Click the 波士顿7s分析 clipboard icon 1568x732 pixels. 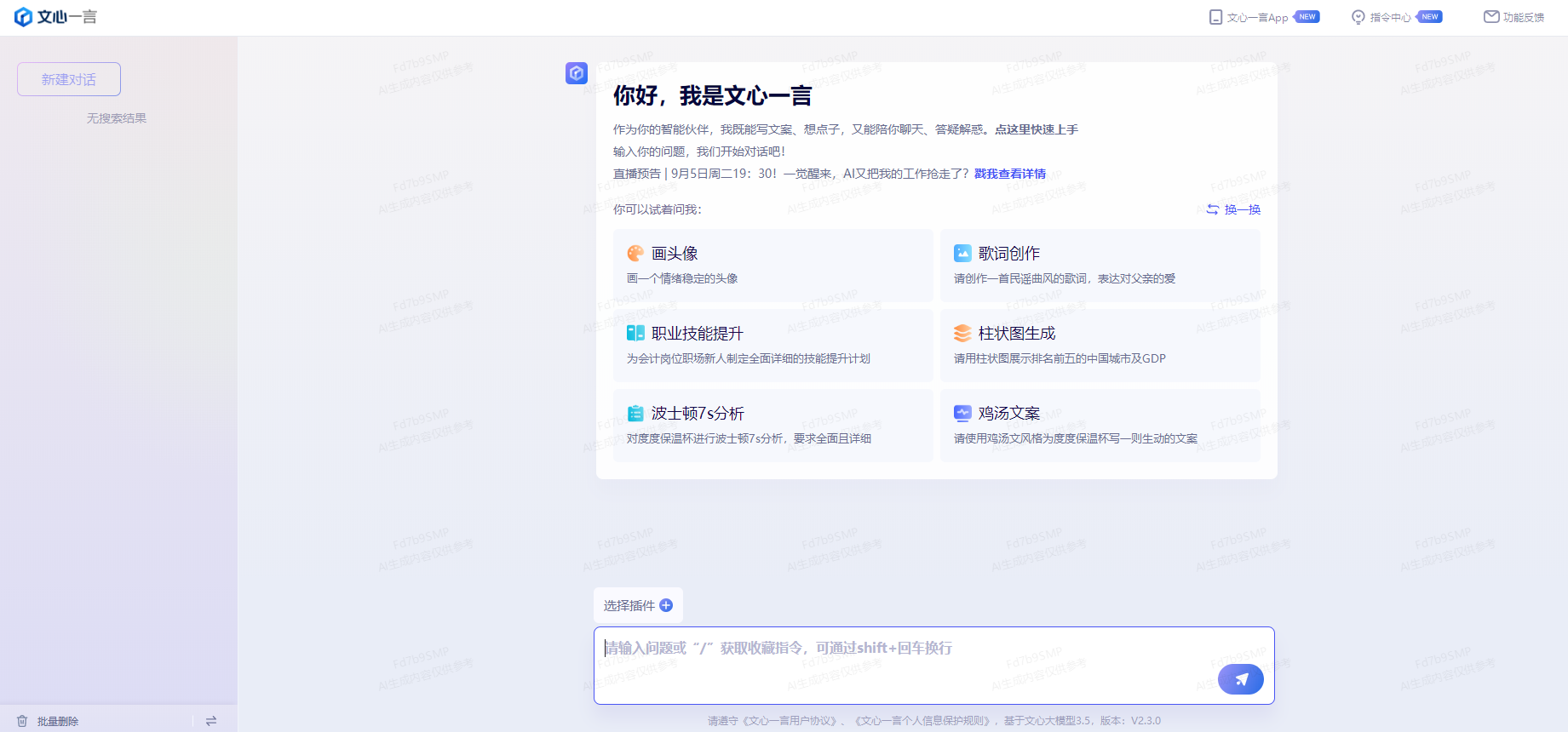point(635,414)
